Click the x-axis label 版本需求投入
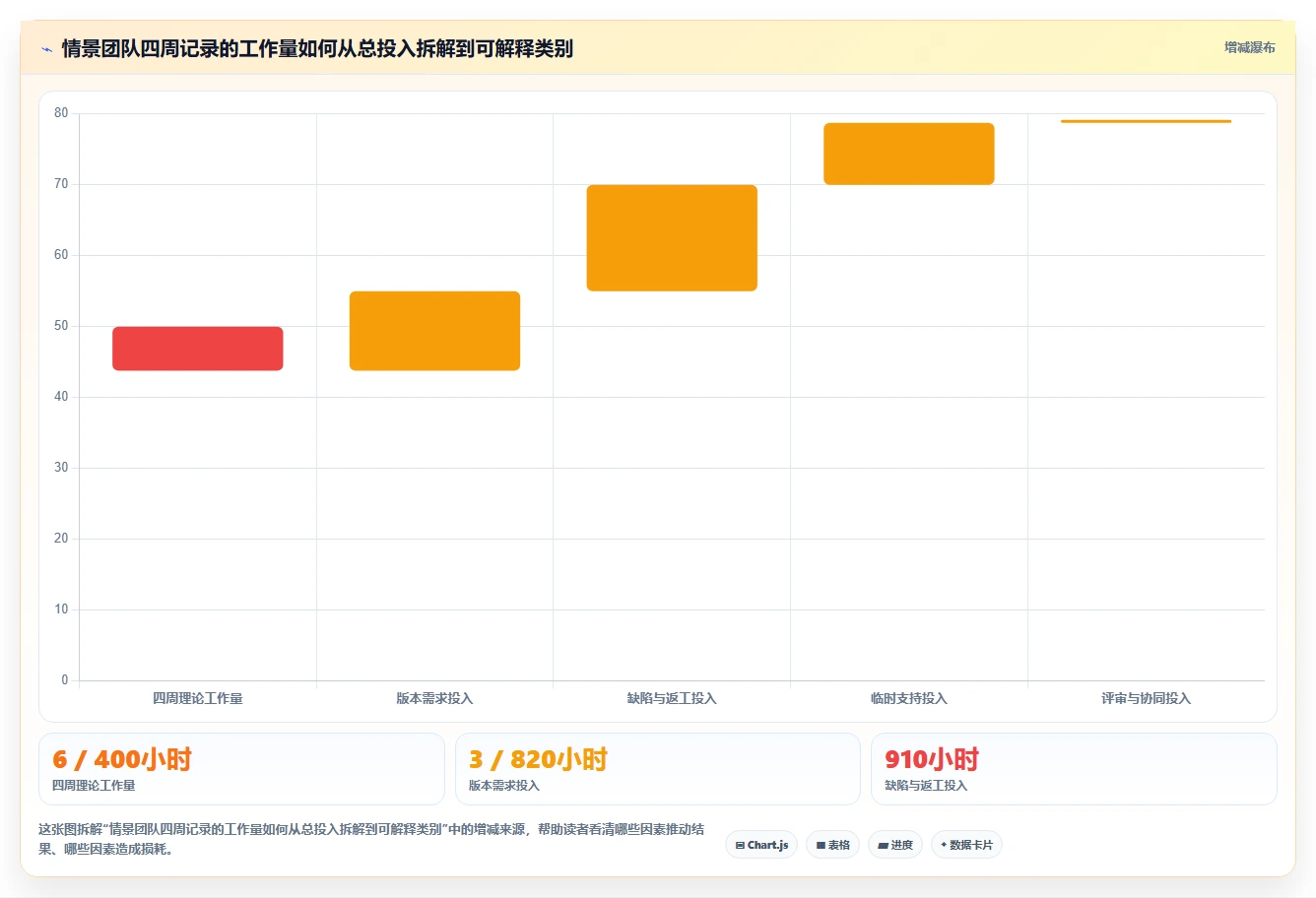This screenshot has width=1316, height=898. tap(434, 698)
